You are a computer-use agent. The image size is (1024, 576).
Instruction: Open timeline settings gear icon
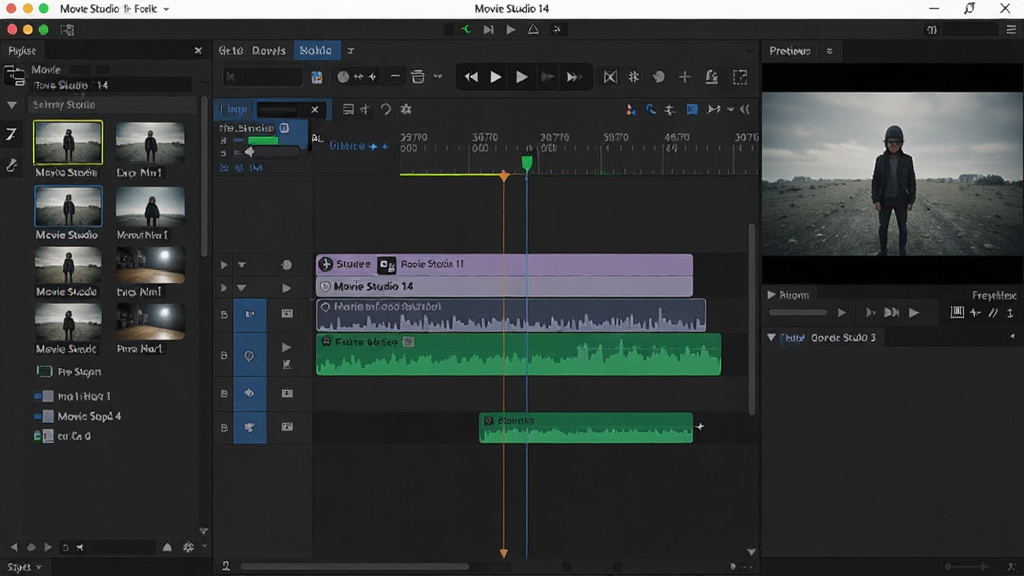406,109
